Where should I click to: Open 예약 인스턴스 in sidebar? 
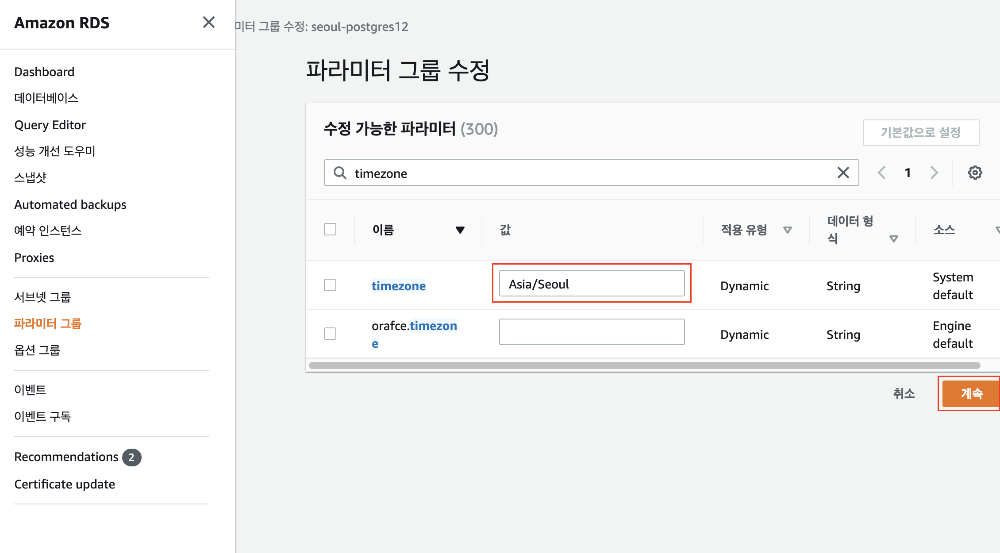48,230
